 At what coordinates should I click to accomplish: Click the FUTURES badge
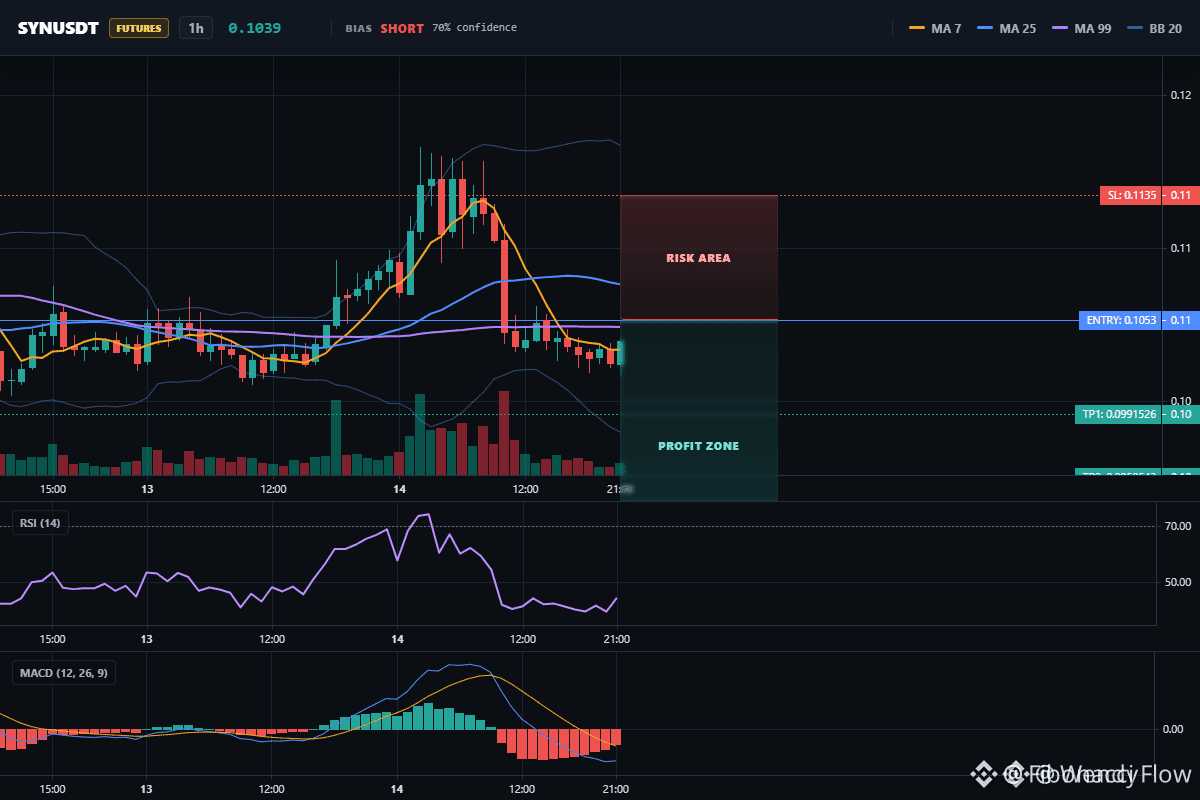(x=139, y=28)
